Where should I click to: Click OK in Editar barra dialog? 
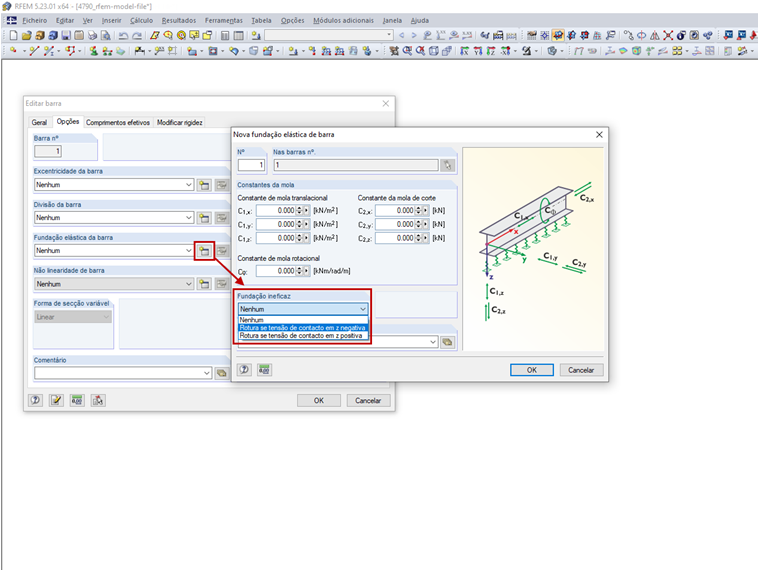[318, 400]
